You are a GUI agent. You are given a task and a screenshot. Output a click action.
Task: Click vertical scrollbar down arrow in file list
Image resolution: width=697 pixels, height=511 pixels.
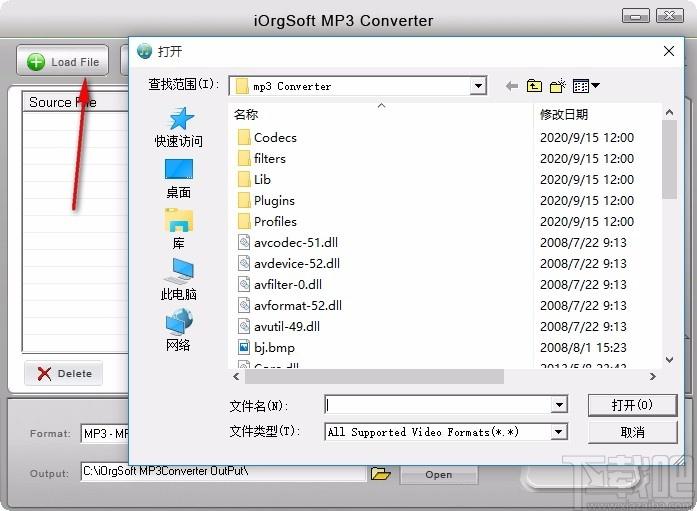(x=669, y=359)
